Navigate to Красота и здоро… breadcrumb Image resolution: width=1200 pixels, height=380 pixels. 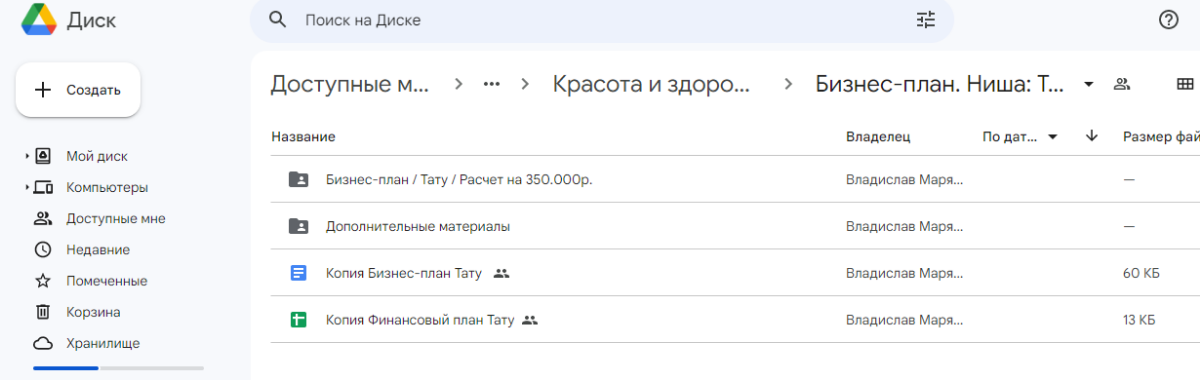tap(651, 84)
